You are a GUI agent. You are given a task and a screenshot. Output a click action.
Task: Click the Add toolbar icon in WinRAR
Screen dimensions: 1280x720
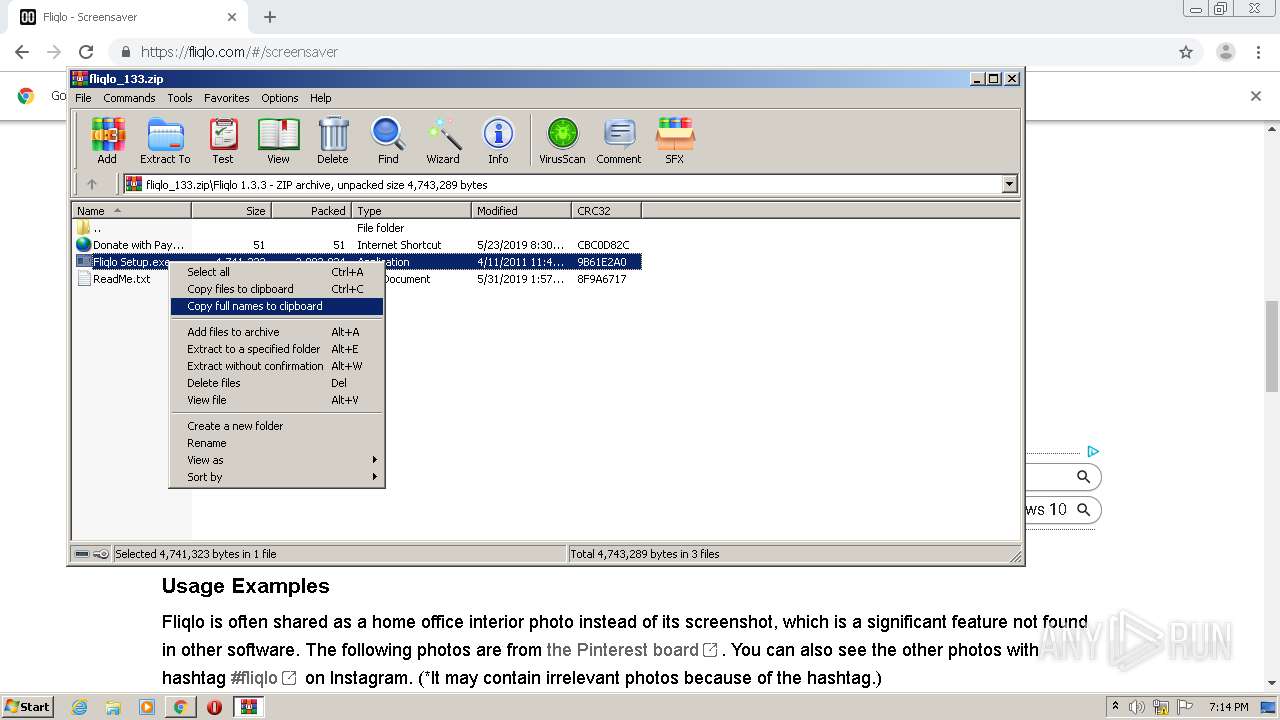[x=107, y=140]
